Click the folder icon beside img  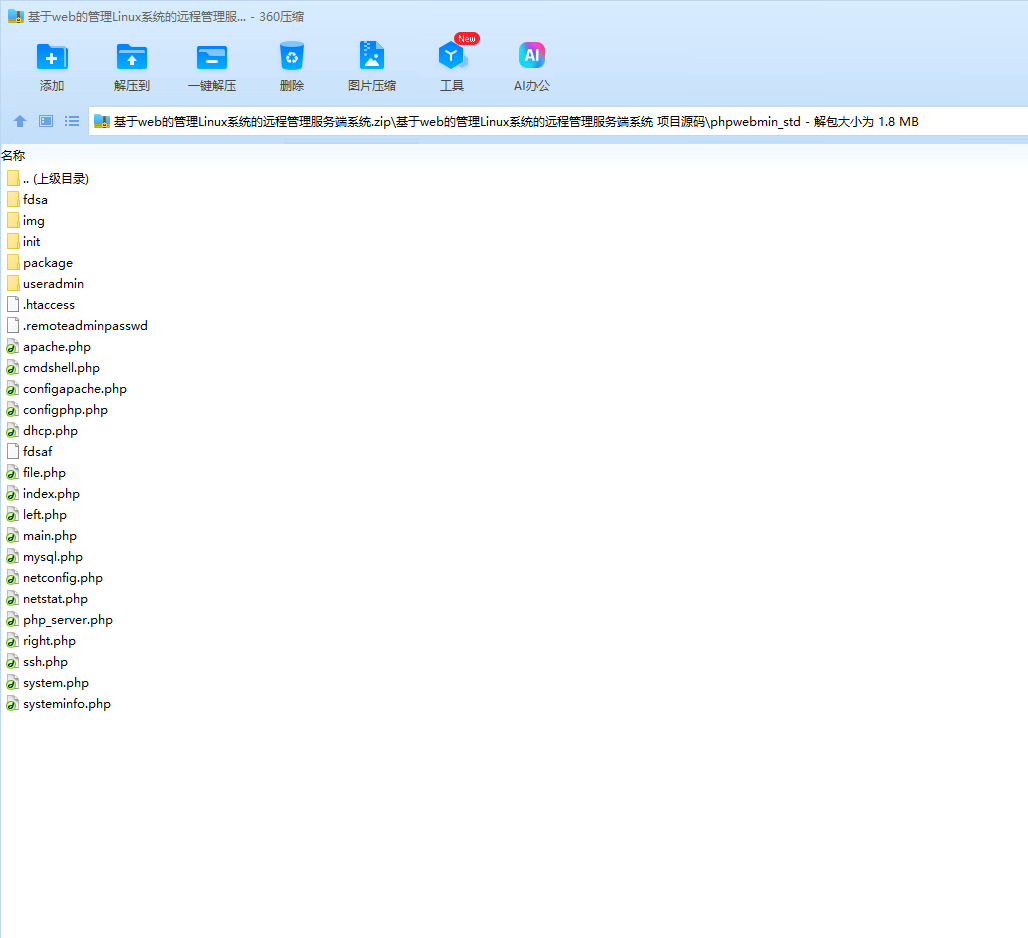click(12, 220)
